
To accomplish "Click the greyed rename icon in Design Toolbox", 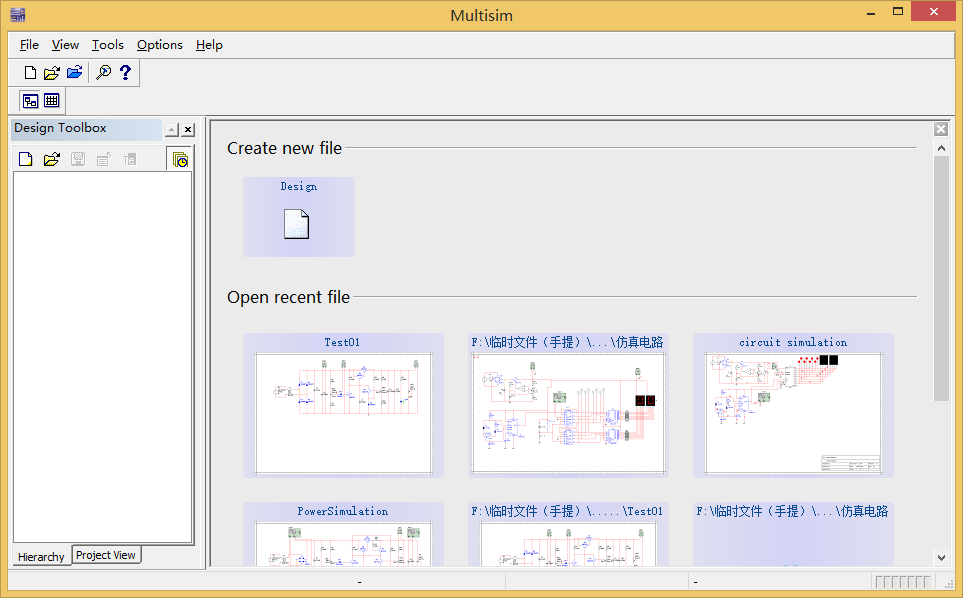I will (x=129, y=160).
